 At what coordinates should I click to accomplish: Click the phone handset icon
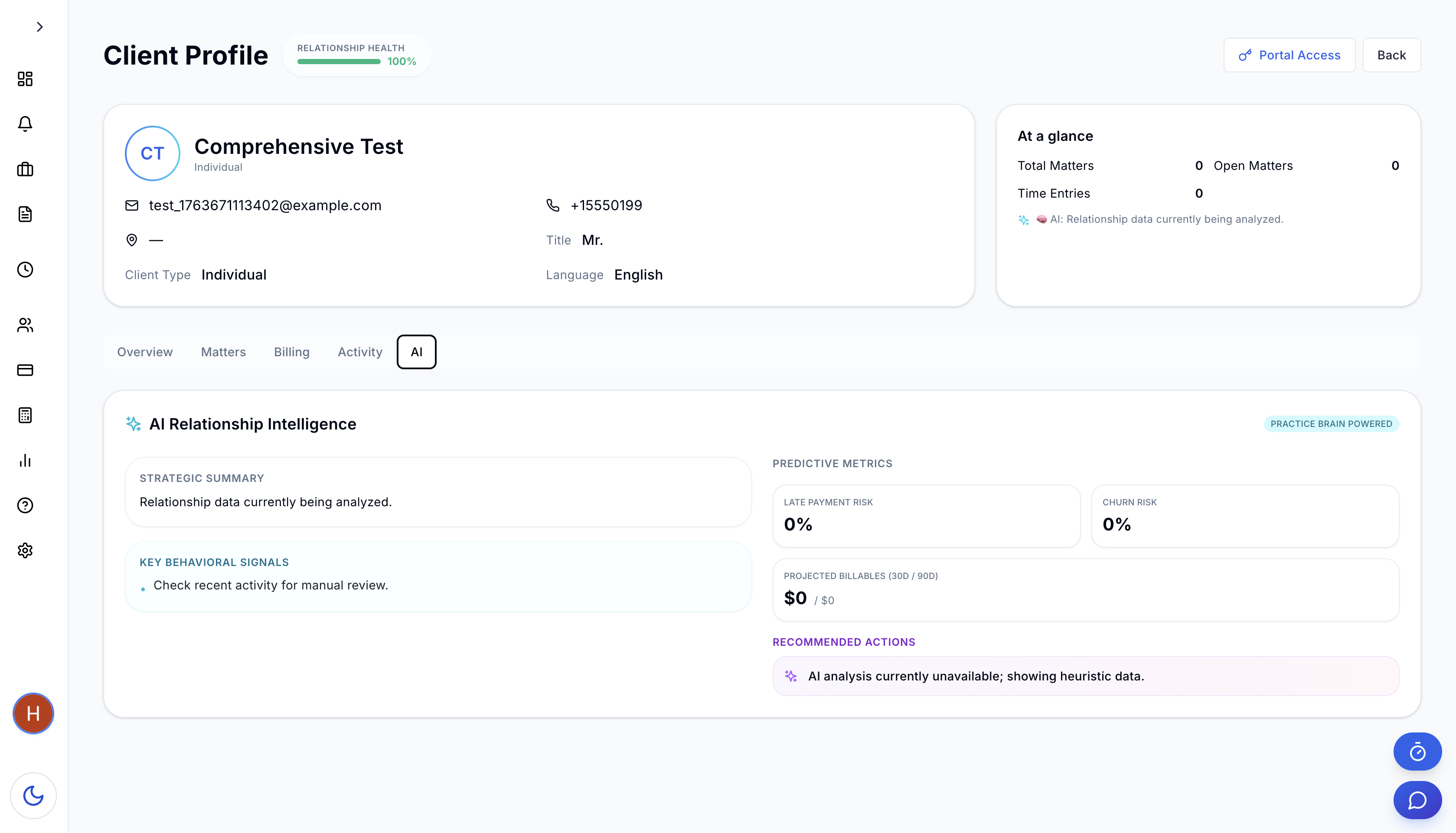pyautogui.click(x=553, y=205)
